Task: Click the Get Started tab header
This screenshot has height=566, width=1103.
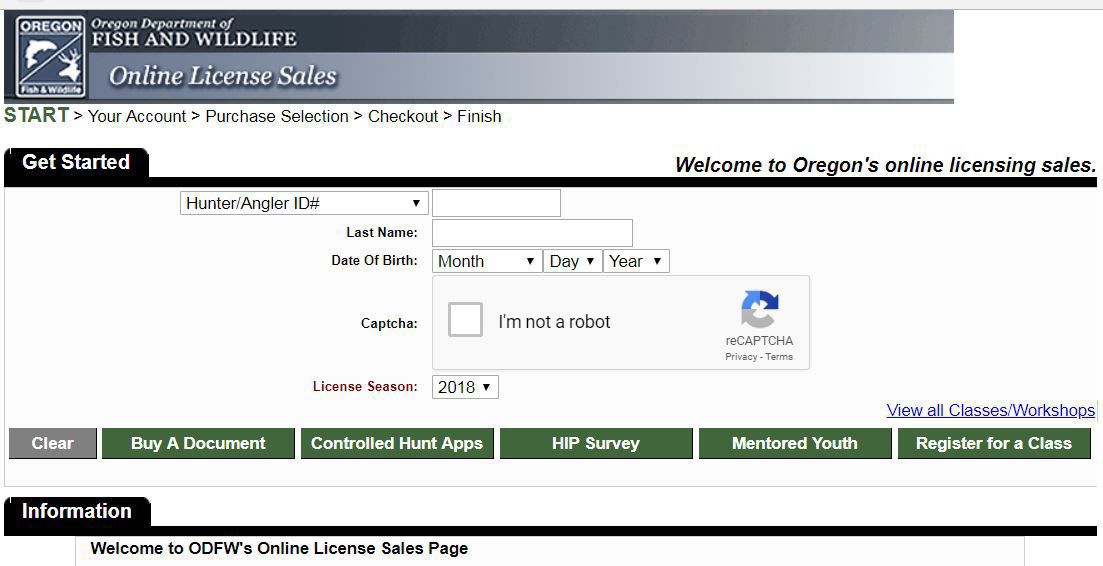Action: [76, 163]
